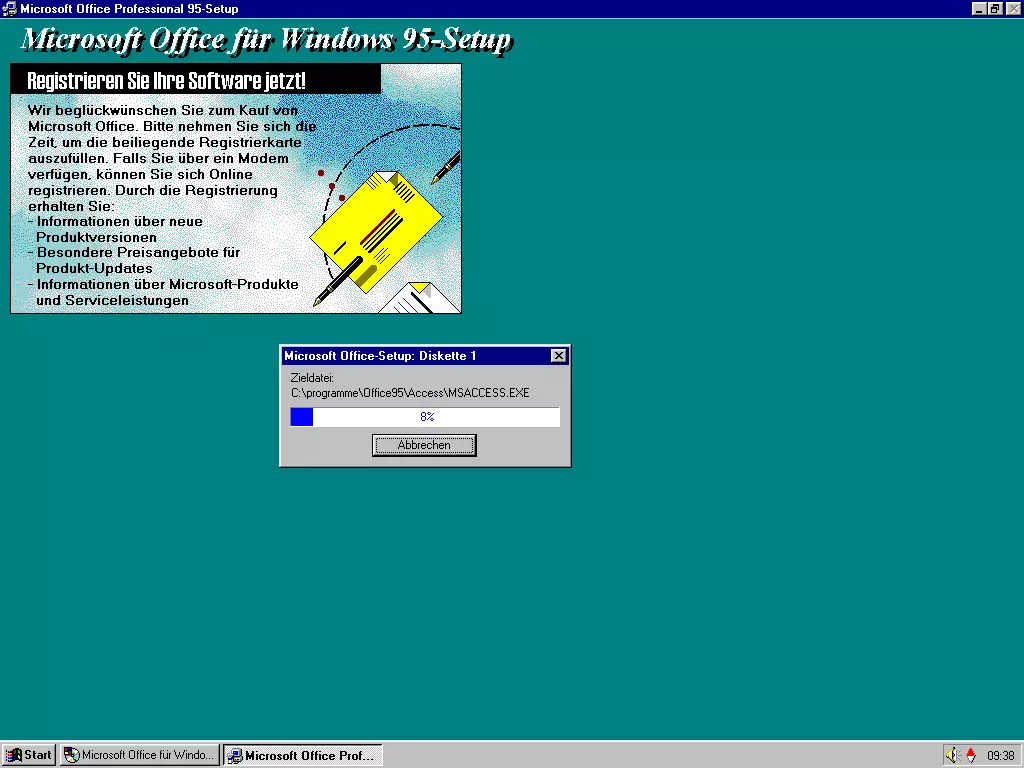Screen dimensions: 1024x768
Task: Click the line und Serviceleistungen
Action: click(112, 300)
